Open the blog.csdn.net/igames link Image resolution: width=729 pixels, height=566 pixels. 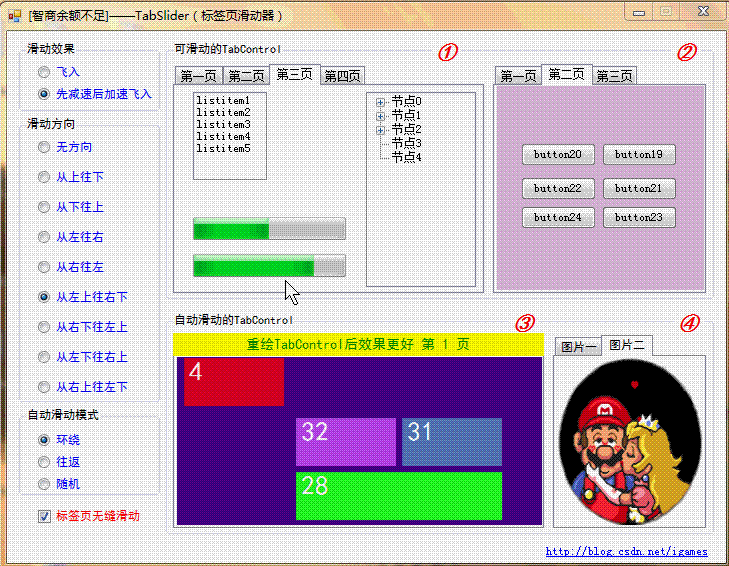626,552
